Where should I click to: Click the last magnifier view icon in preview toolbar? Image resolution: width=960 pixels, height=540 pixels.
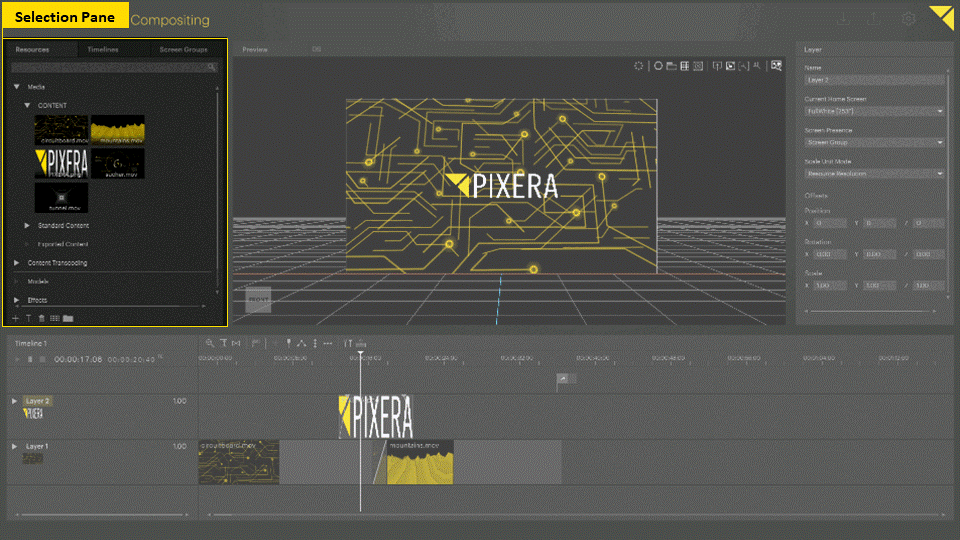pyautogui.click(x=776, y=66)
